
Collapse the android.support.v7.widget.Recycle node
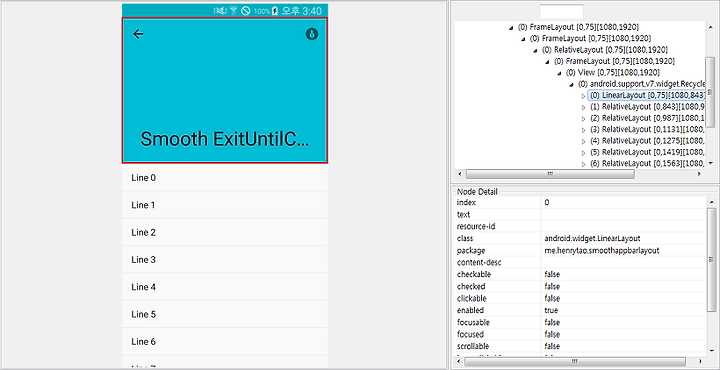coord(571,84)
